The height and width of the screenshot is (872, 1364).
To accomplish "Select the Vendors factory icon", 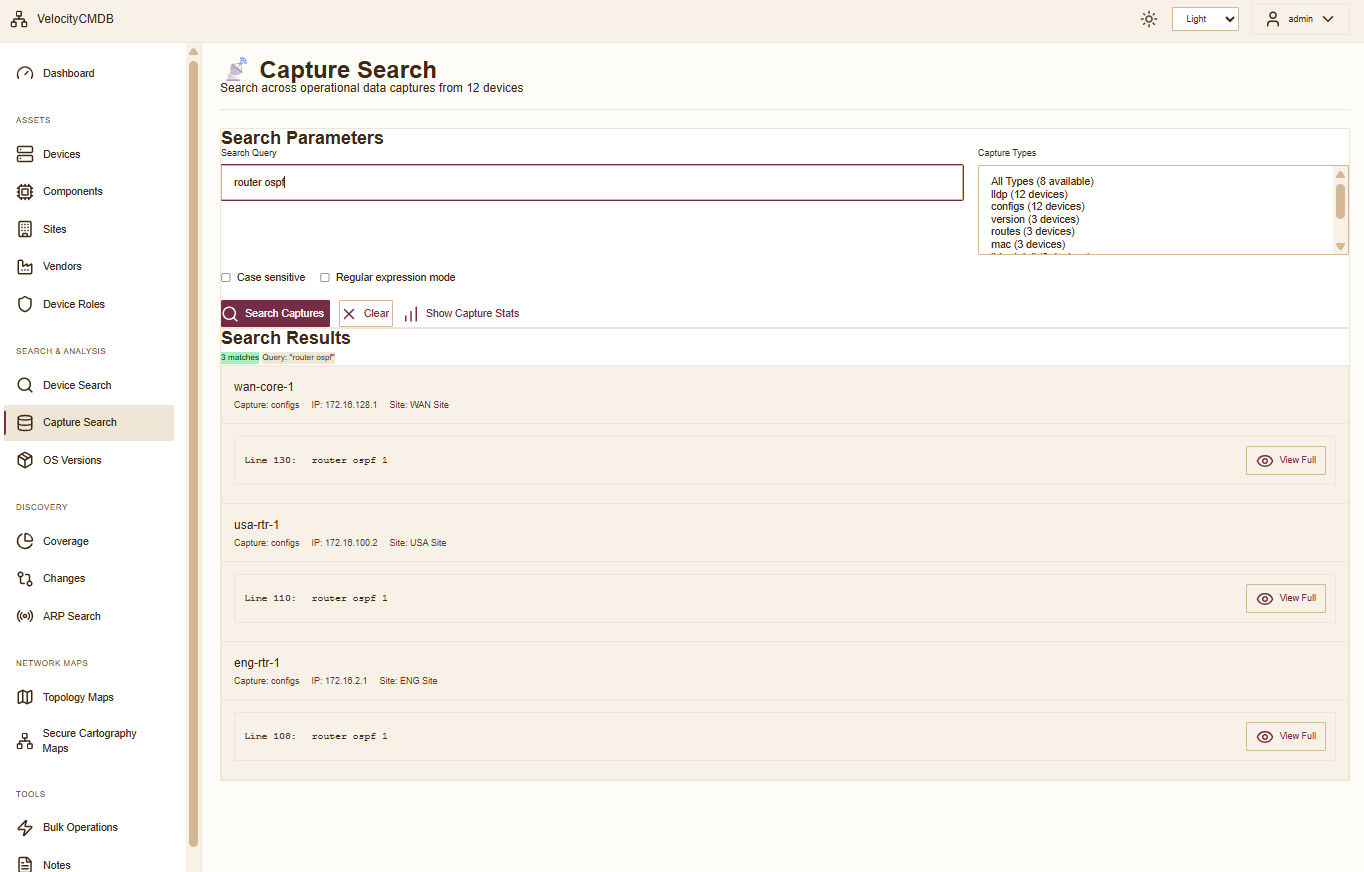I will tap(25, 266).
